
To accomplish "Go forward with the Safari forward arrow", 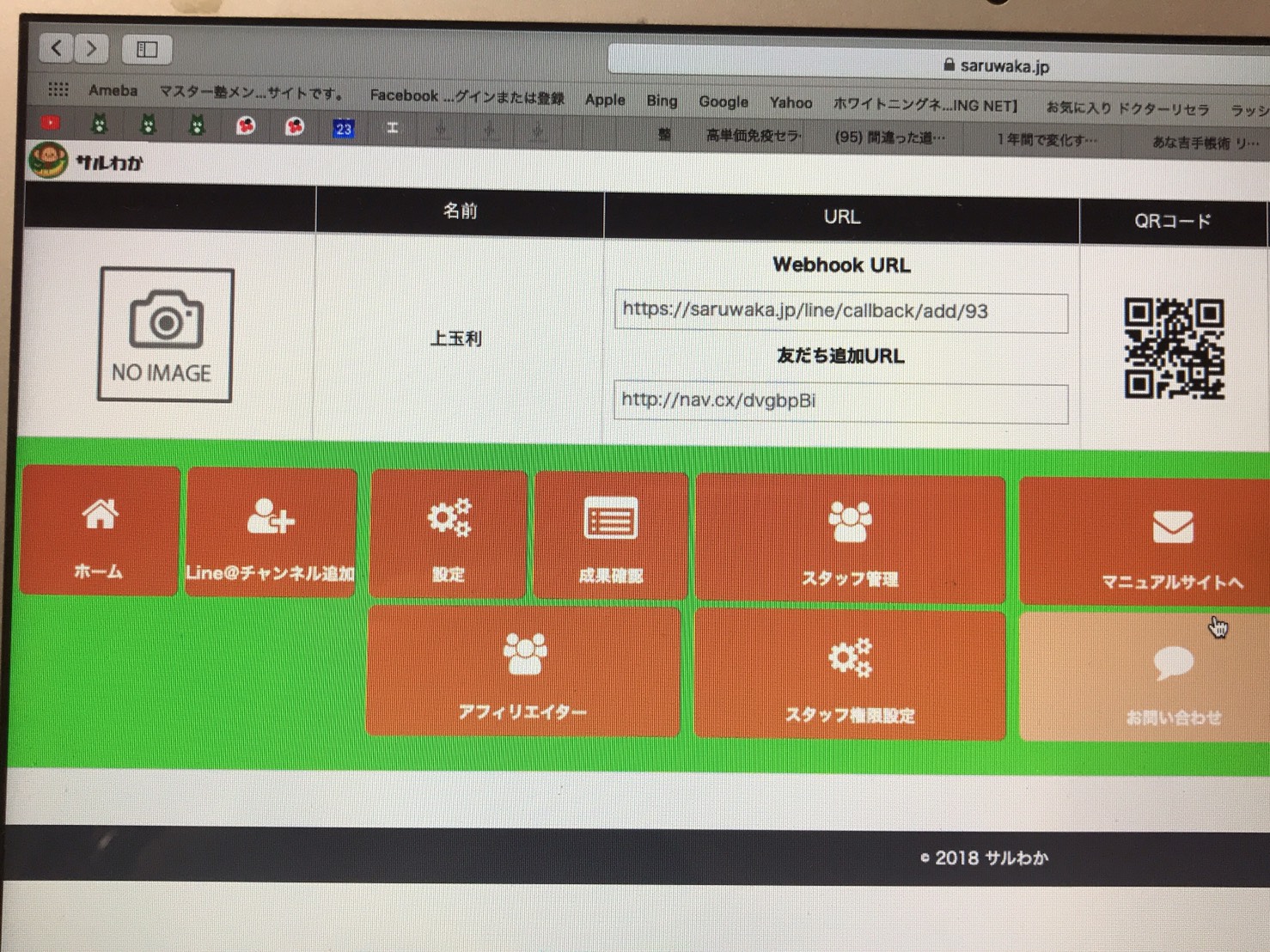I will [x=91, y=49].
